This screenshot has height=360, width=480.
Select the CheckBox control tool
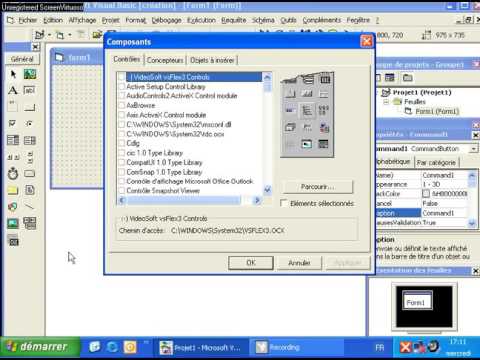[13, 124]
